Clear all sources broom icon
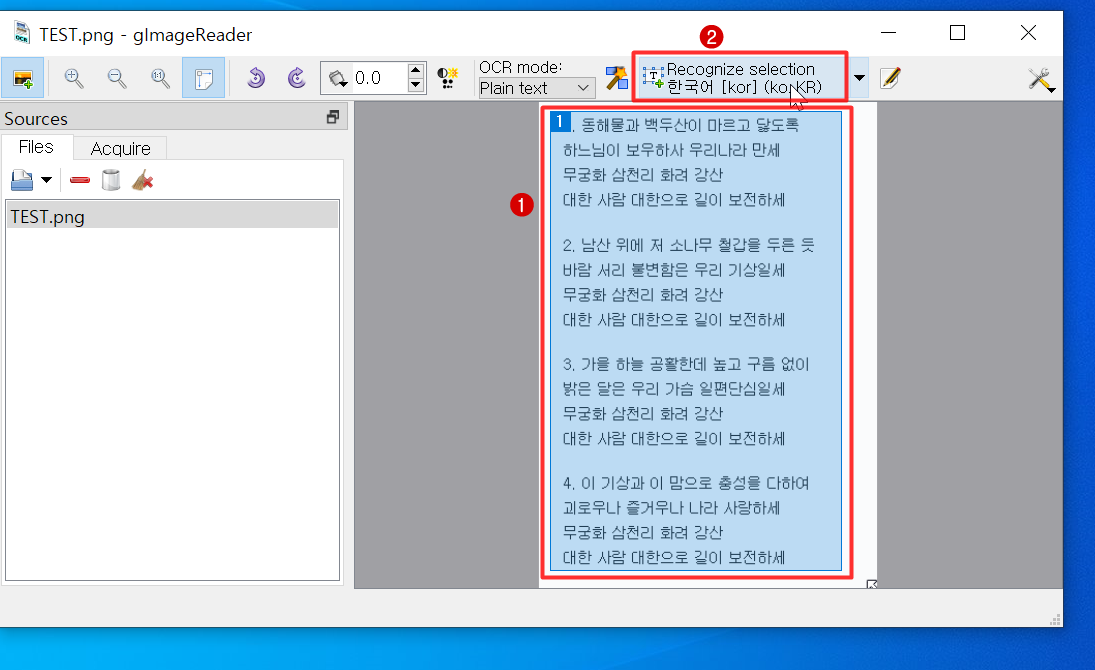This screenshot has height=670, width=1095. (x=142, y=180)
